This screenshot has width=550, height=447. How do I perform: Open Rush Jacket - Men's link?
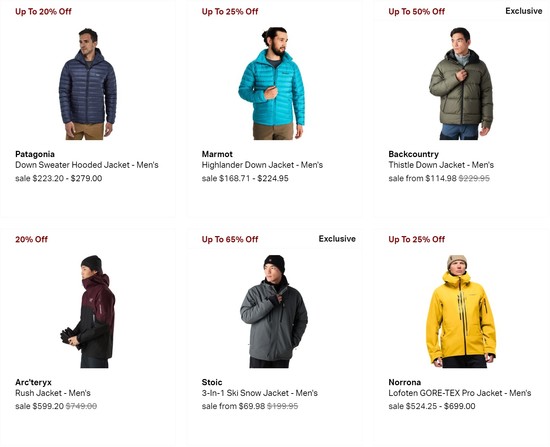[x=53, y=393]
